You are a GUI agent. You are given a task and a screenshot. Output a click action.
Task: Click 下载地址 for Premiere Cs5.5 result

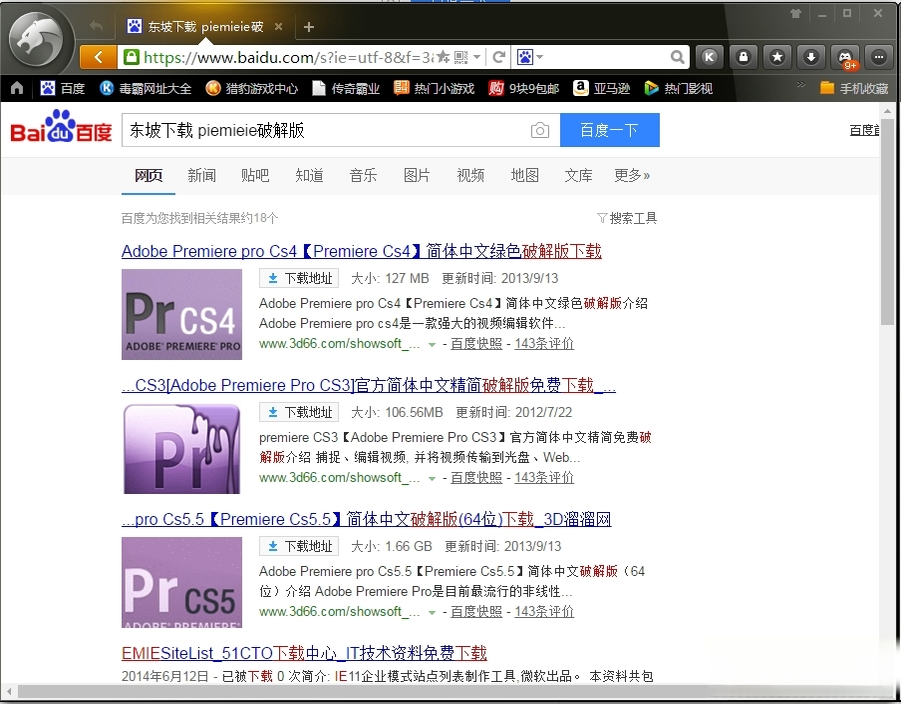pyautogui.click(x=299, y=546)
